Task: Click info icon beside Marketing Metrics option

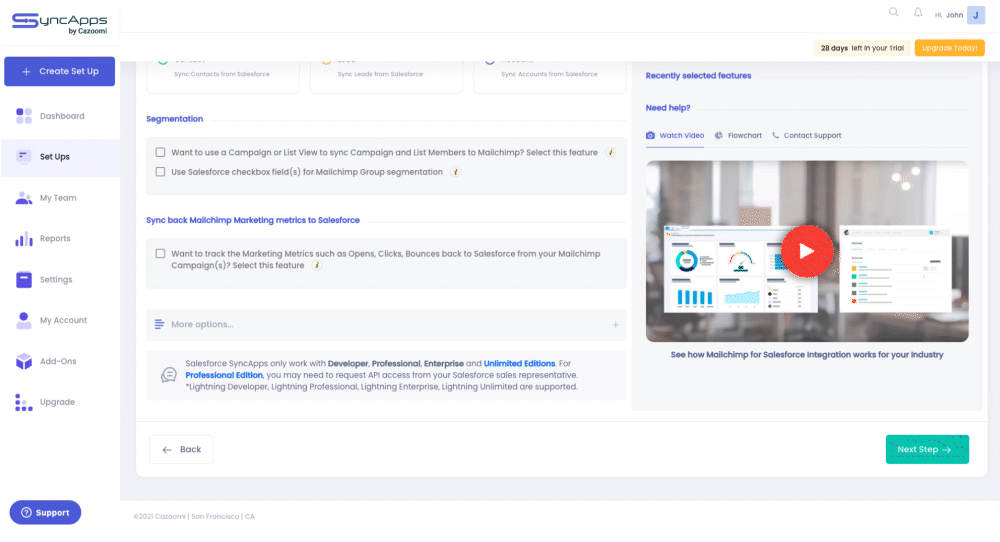Action: click(316, 265)
